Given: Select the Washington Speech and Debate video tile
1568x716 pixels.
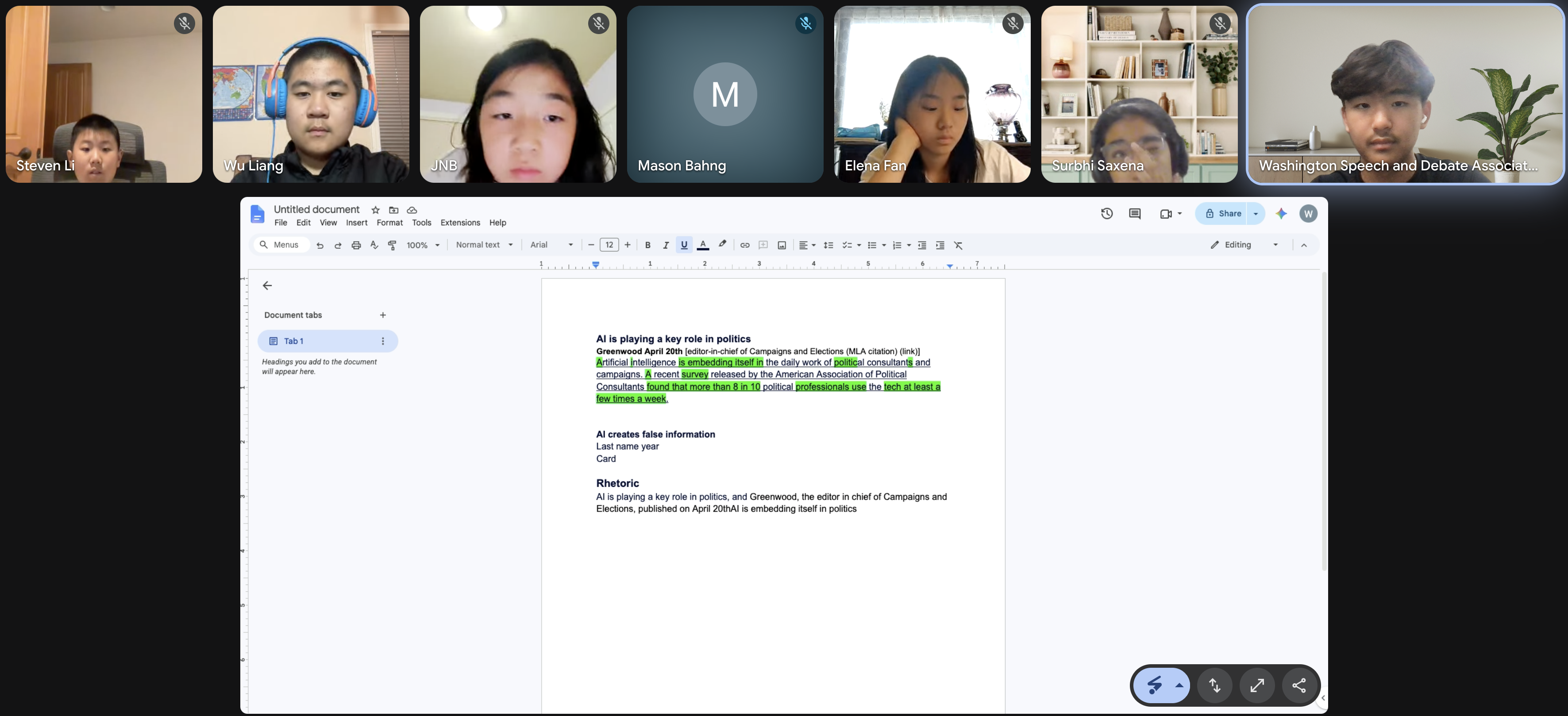Looking at the screenshot, I should pyautogui.click(x=1405, y=94).
